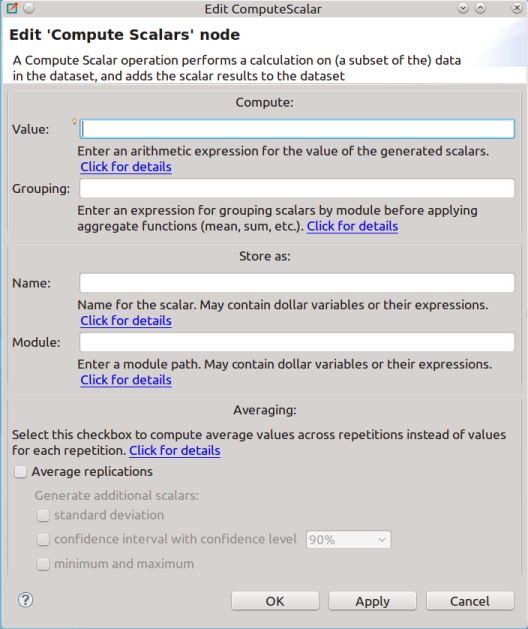Minimize the dialog with the down-chevron button
Image resolution: width=528 pixels, height=629 pixels.
pos(463,8)
